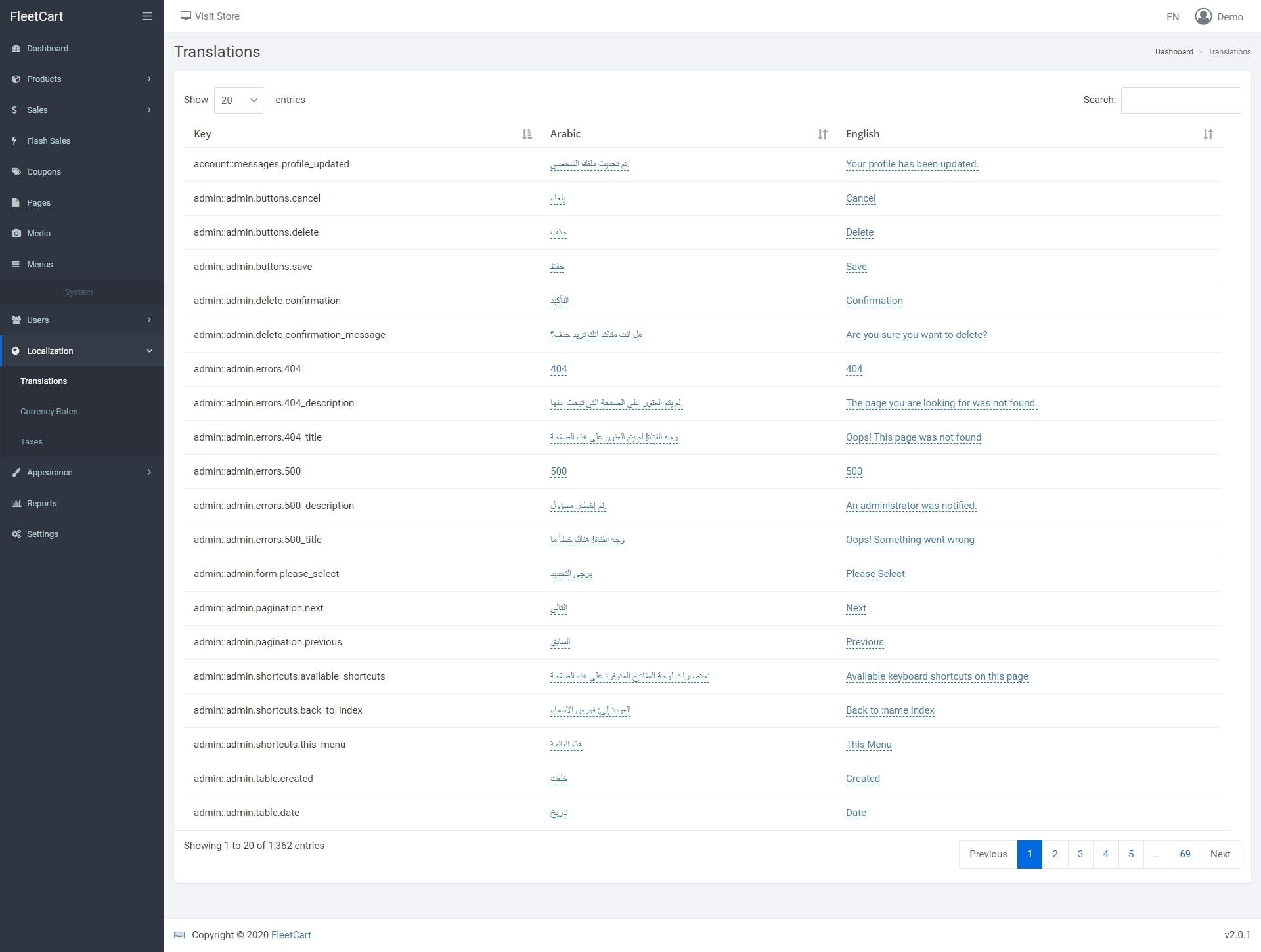
Task: Open the Taxes submenu item
Action: pyautogui.click(x=32, y=442)
